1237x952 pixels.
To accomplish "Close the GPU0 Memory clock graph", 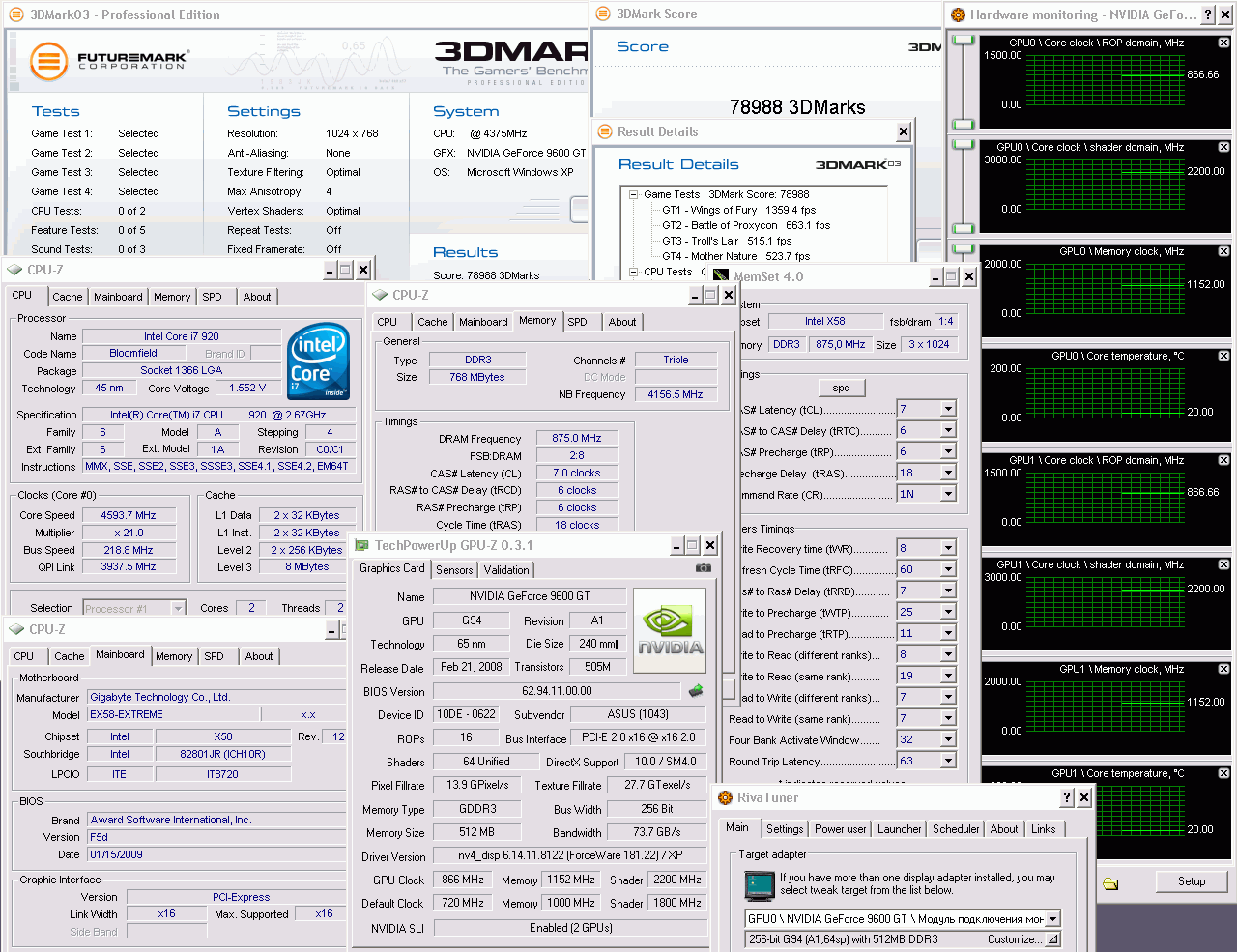I will [1223, 251].
